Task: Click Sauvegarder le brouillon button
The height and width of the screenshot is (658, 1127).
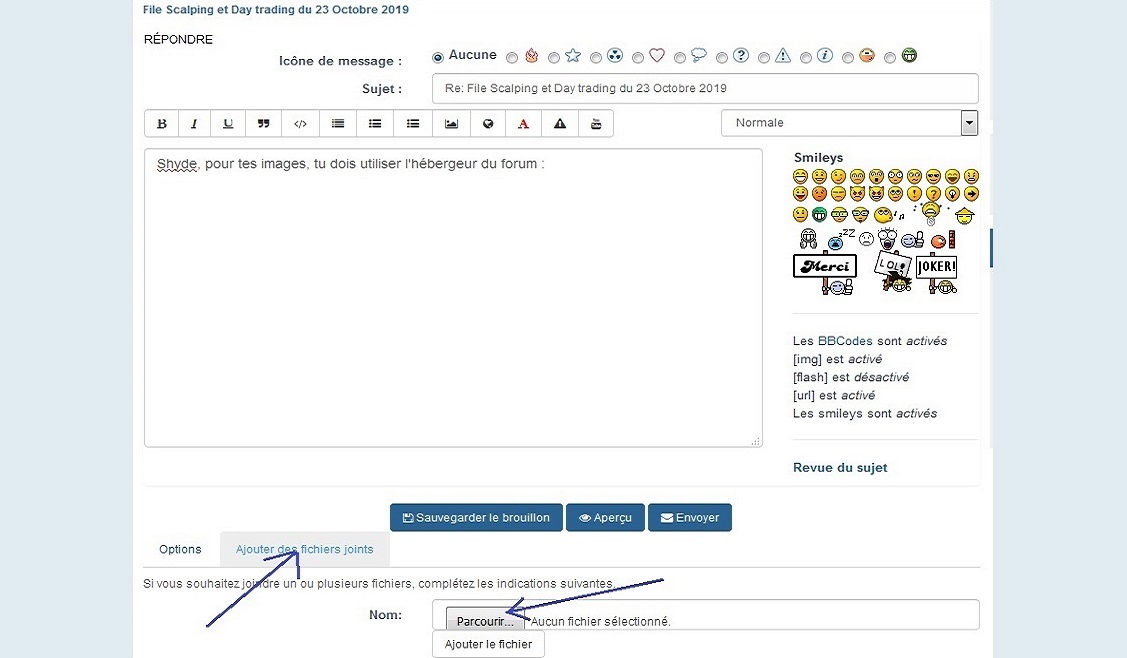Action: [477, 518]
